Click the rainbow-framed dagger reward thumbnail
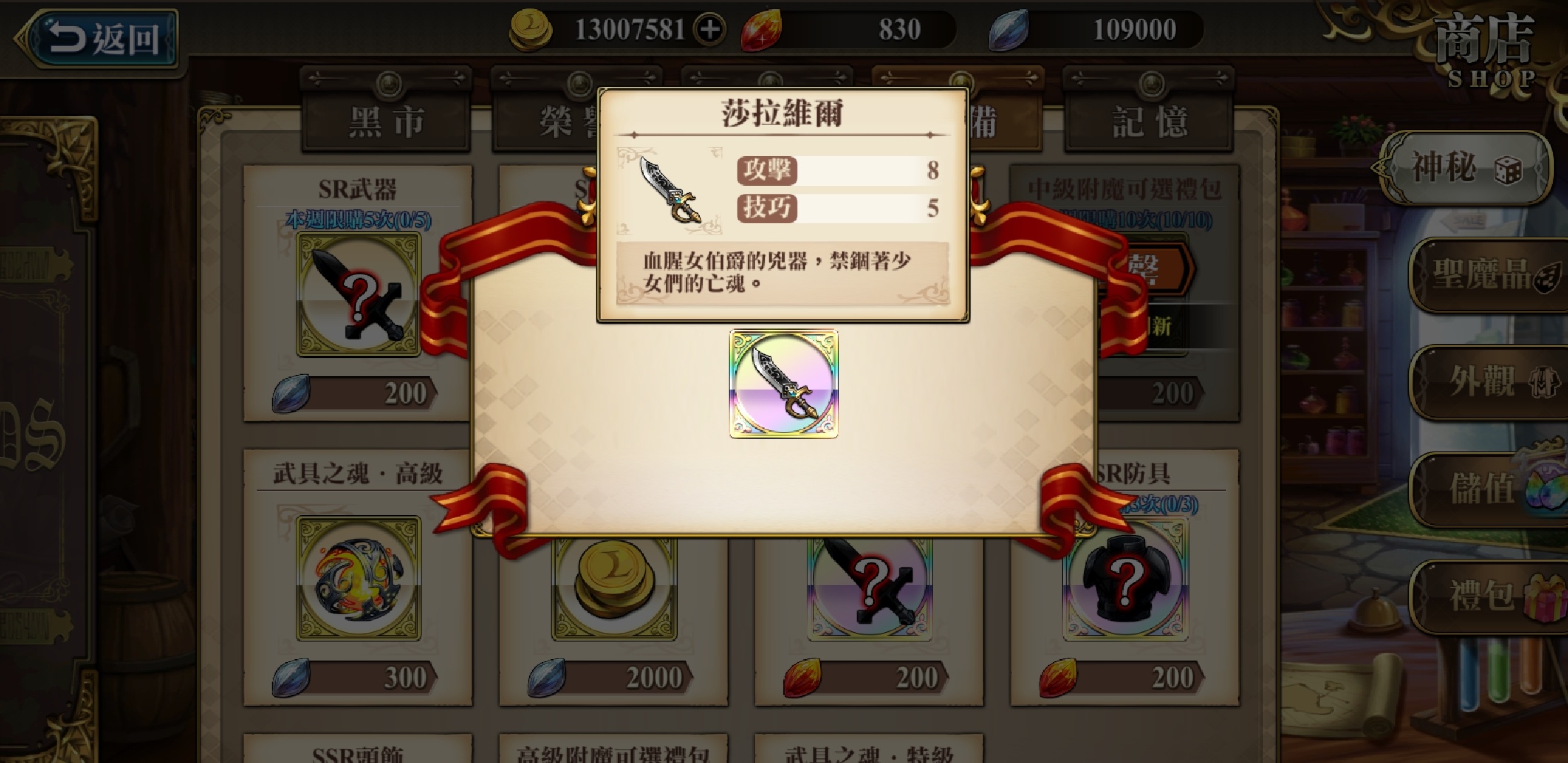Screen dimensions: 1568x763 coord(783,384)
